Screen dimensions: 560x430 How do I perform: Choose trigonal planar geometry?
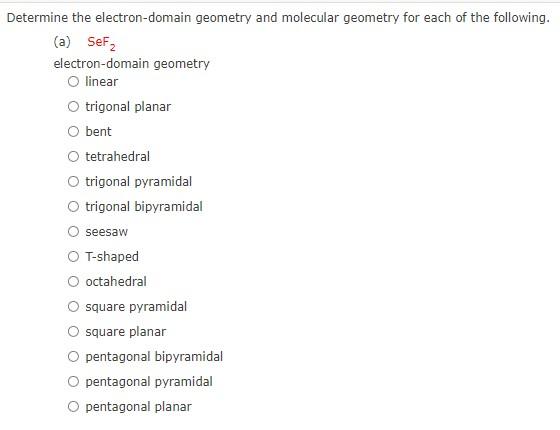73,106
